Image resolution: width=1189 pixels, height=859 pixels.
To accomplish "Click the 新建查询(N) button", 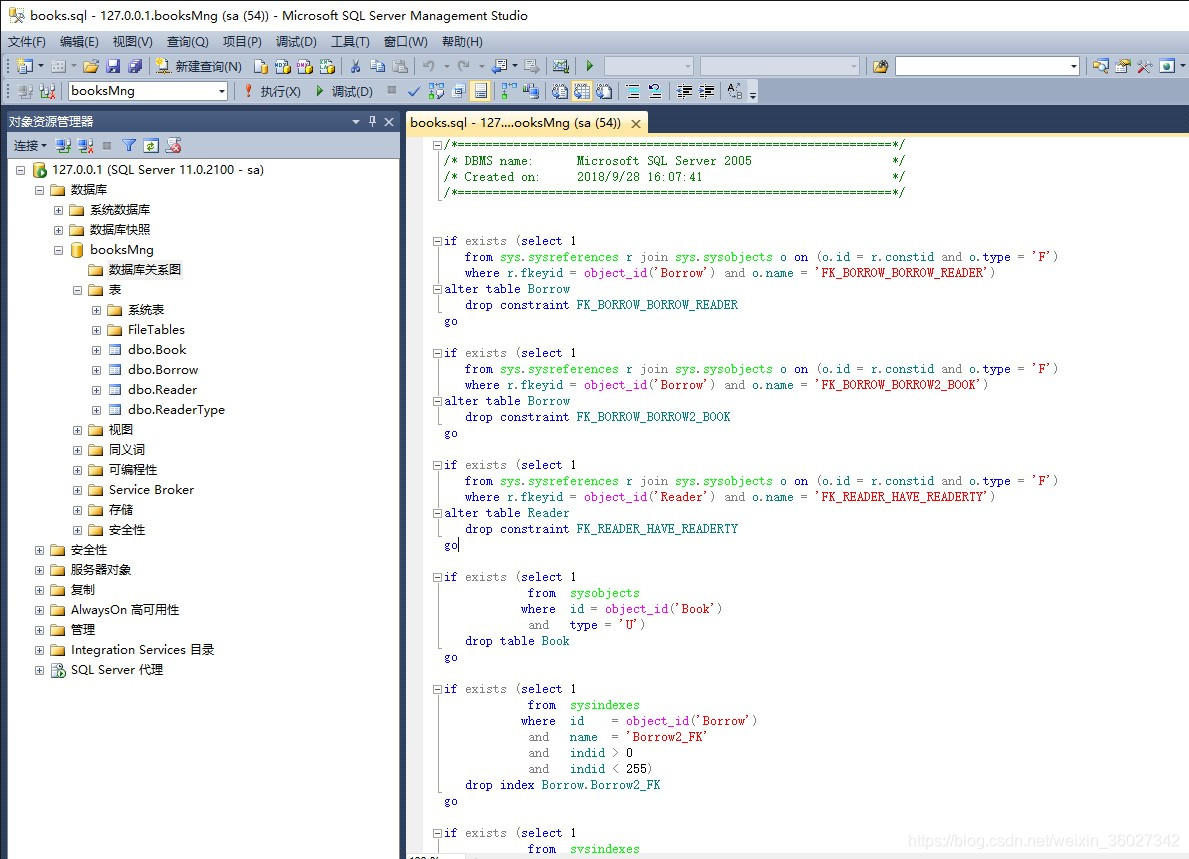I will coord(199,67).
